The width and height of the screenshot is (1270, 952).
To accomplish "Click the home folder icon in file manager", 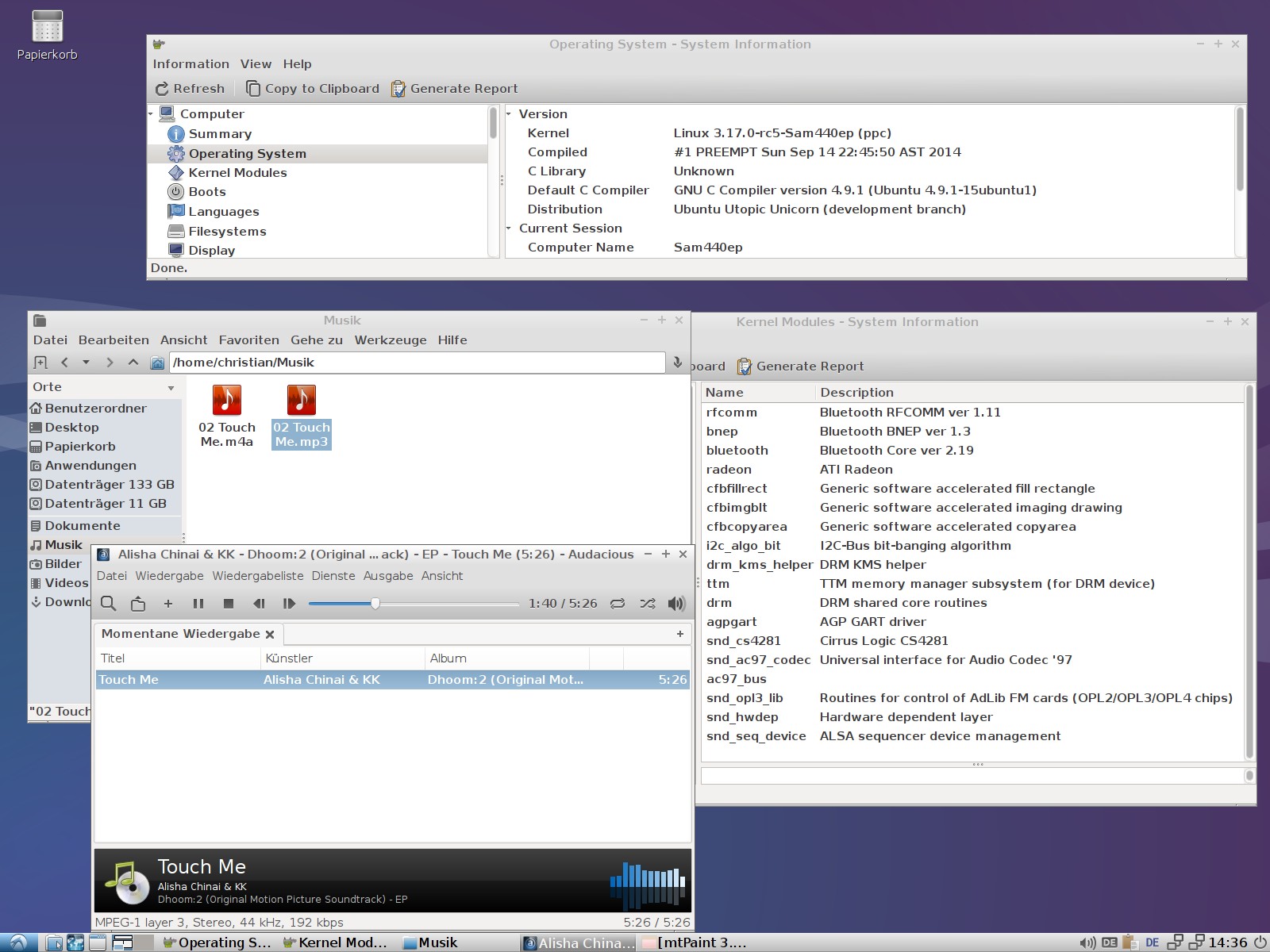I will point(157,363).
